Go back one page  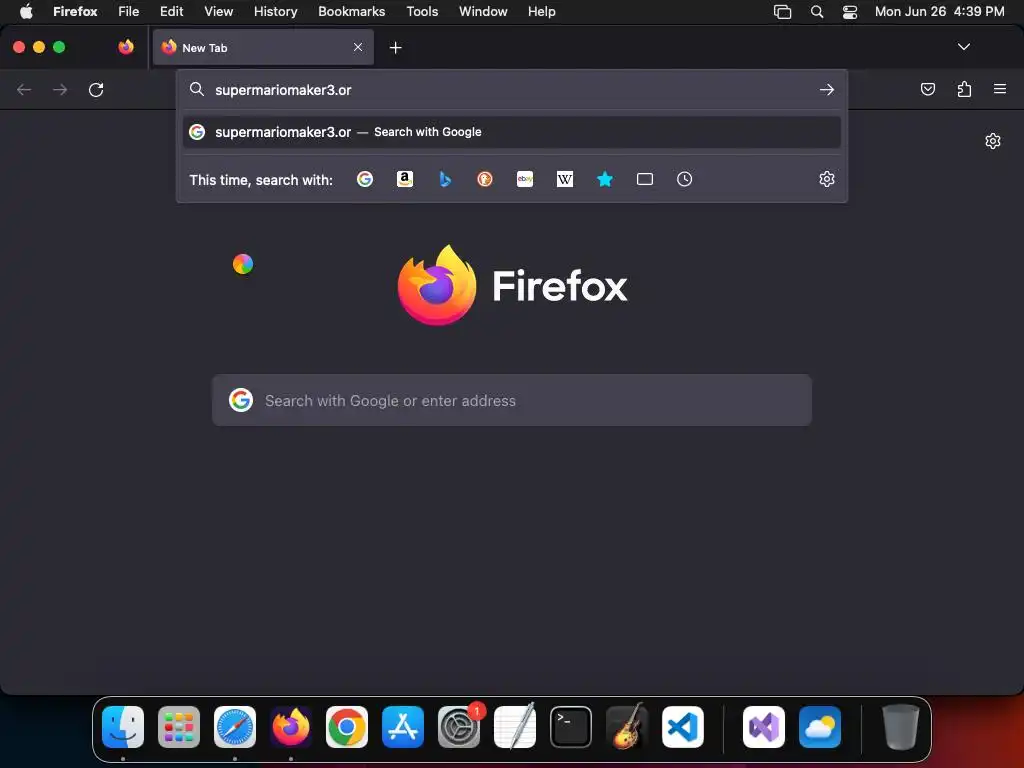(x=24, y=89)
